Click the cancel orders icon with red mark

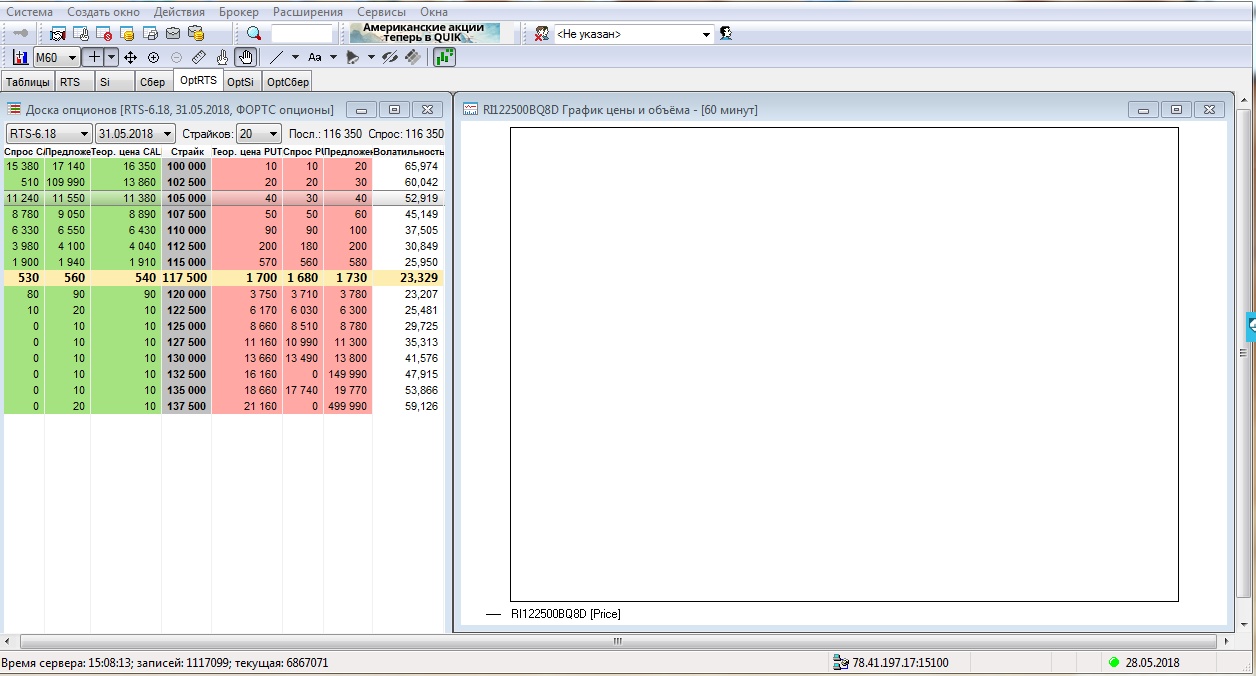tap(104, 34)
